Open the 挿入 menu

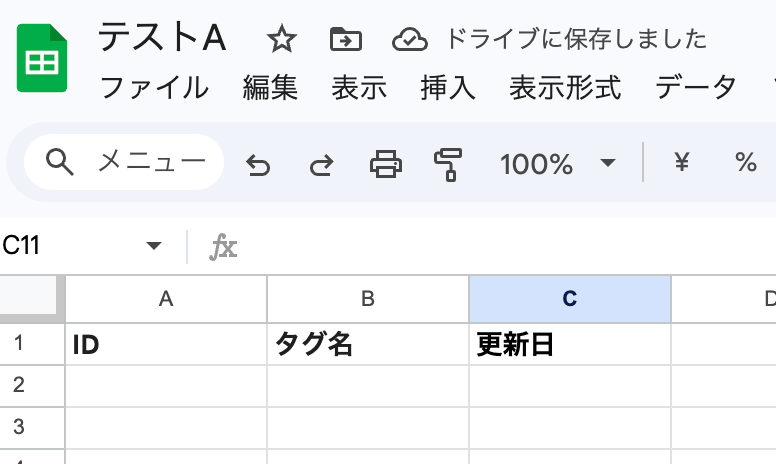tap(447, 88)
